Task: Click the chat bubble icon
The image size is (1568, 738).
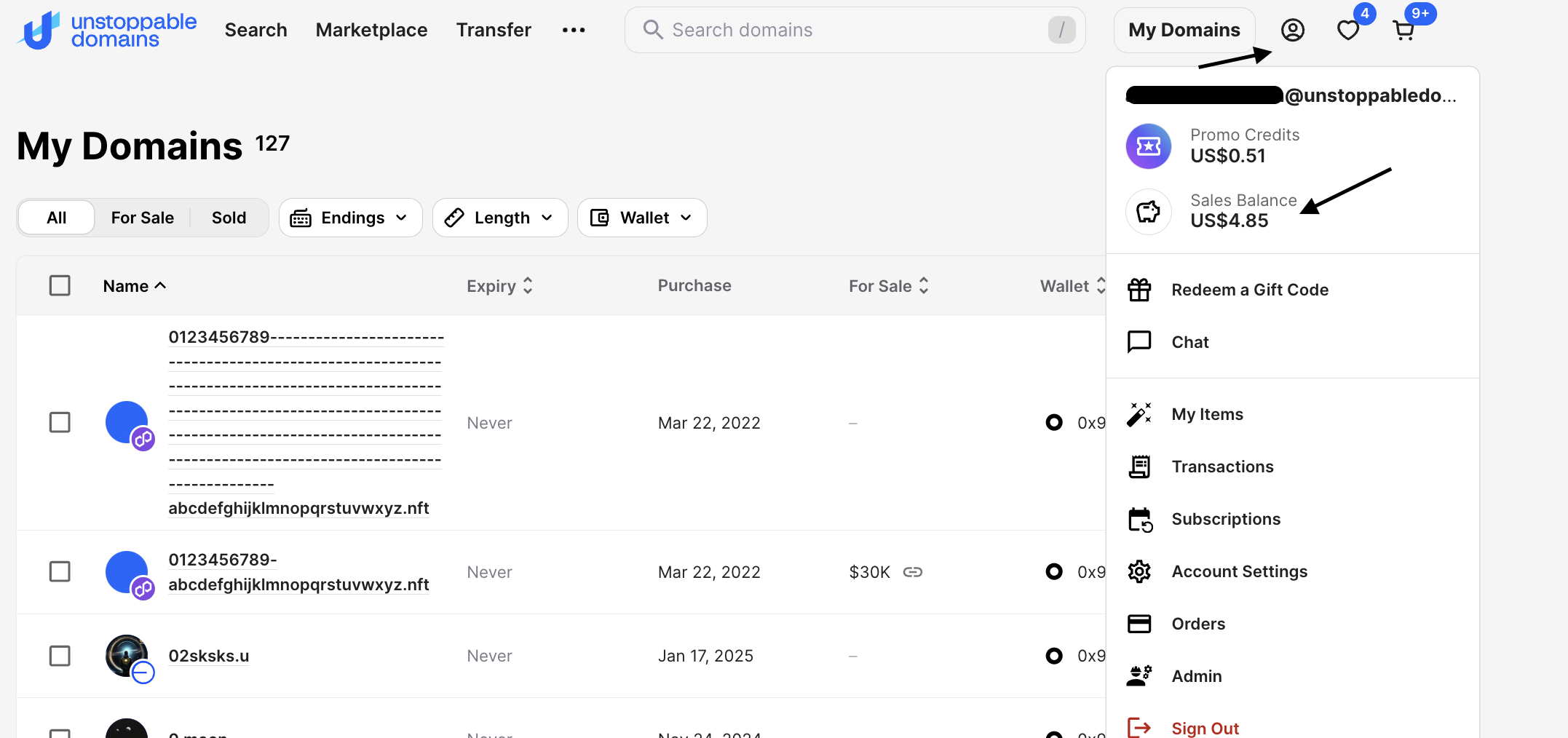Action: pyautogui.click(x=1139, y=342)
